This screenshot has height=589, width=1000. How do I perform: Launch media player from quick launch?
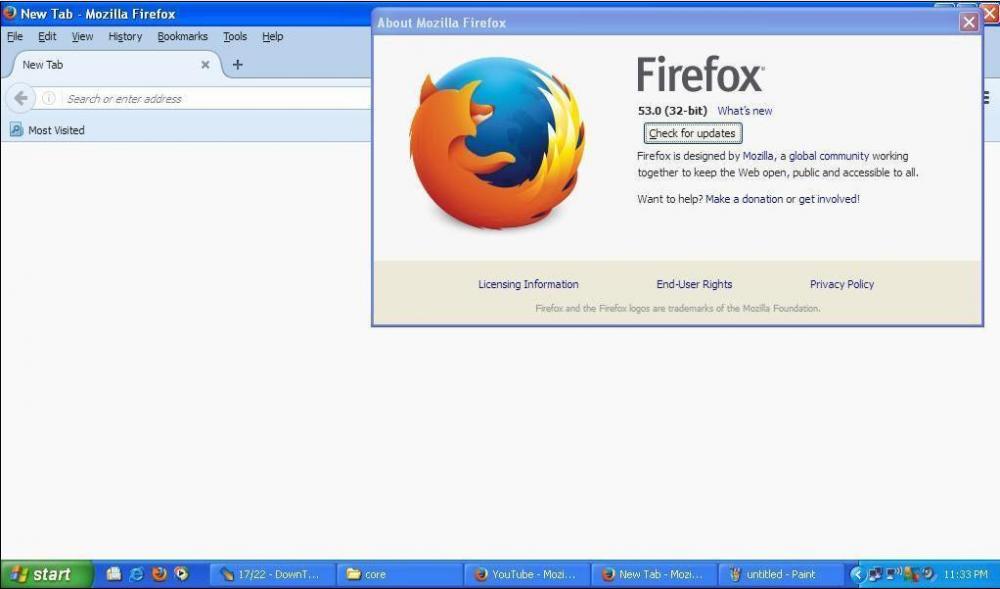(181, 574)
